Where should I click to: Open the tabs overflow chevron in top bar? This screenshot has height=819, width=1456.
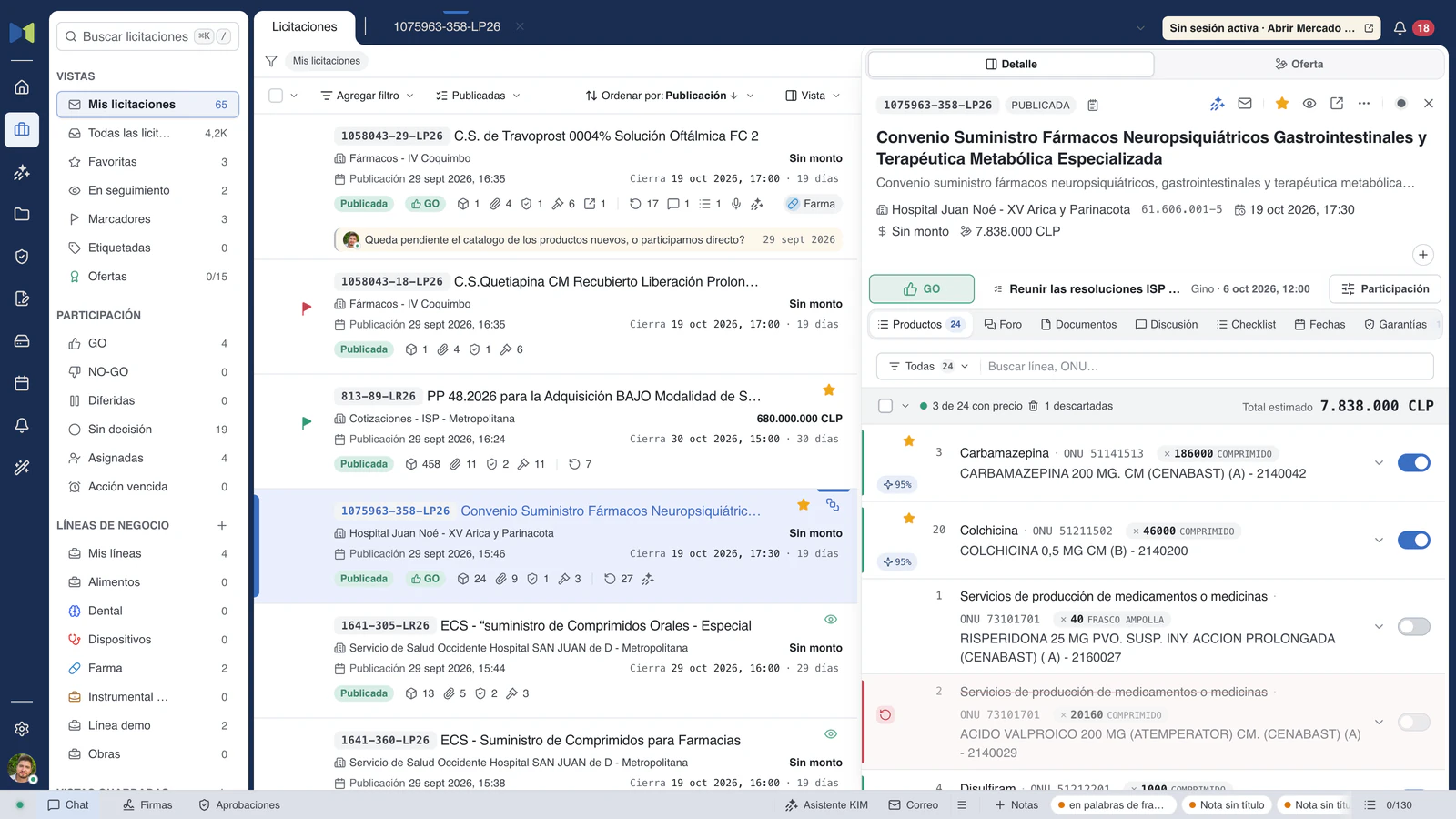1140,28
